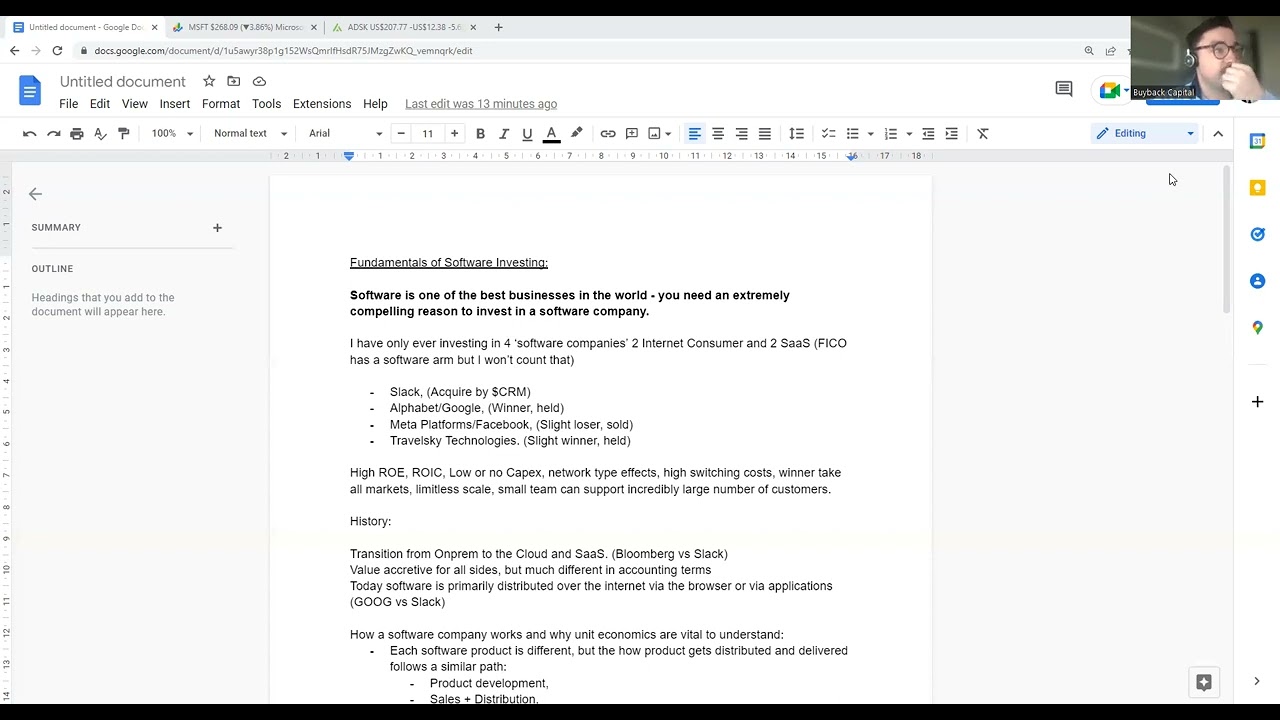Click the Spelling and grammar check icon
The image size is (1280, 720).
pos(100,133)
